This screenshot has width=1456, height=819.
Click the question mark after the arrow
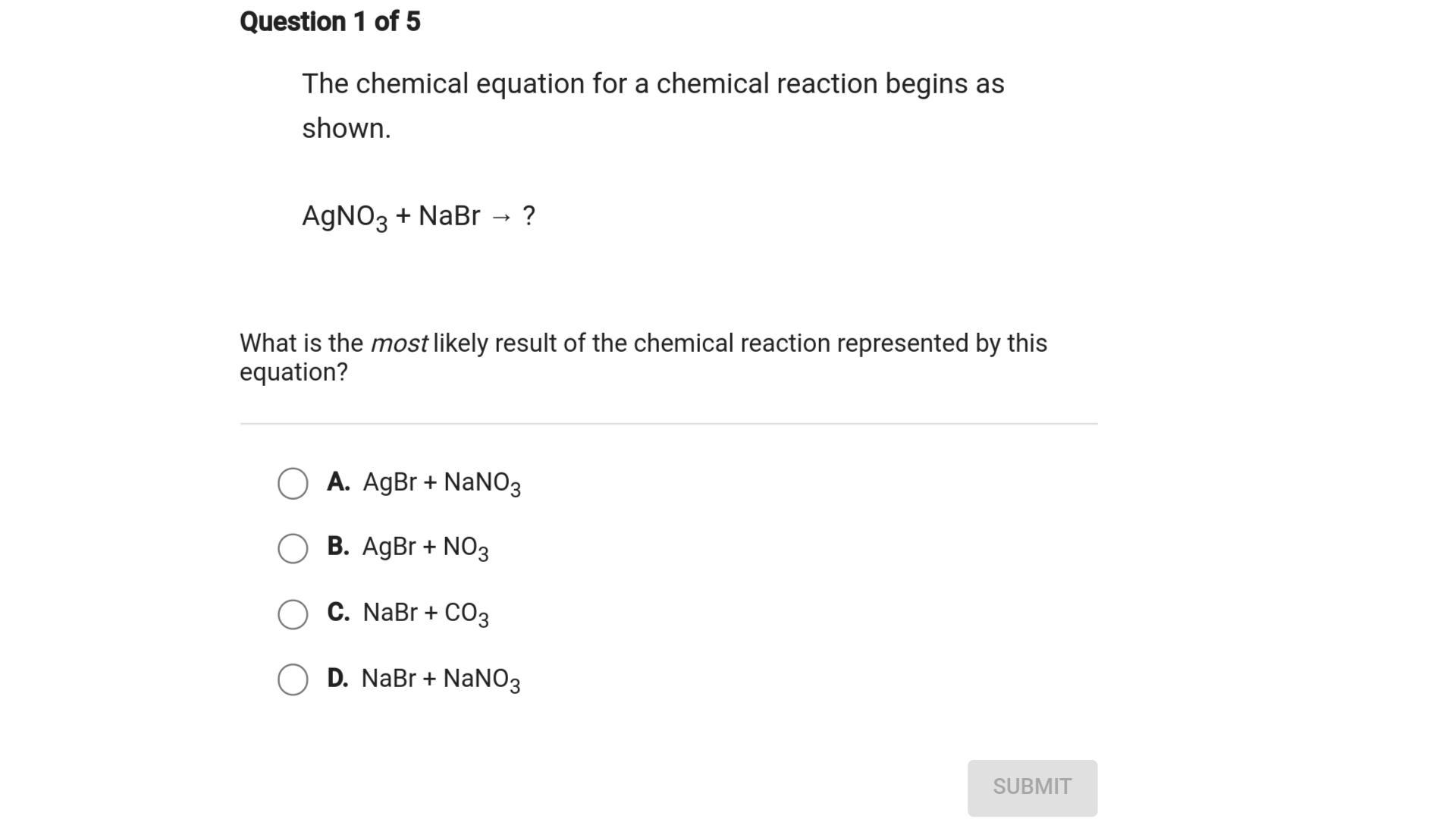(529, 215)
